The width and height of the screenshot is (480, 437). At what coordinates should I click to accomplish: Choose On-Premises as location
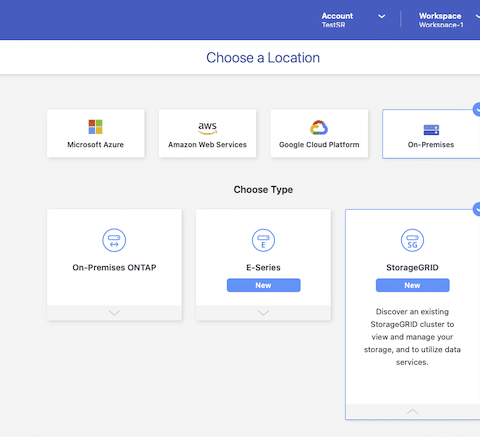[x=431, y=134]
